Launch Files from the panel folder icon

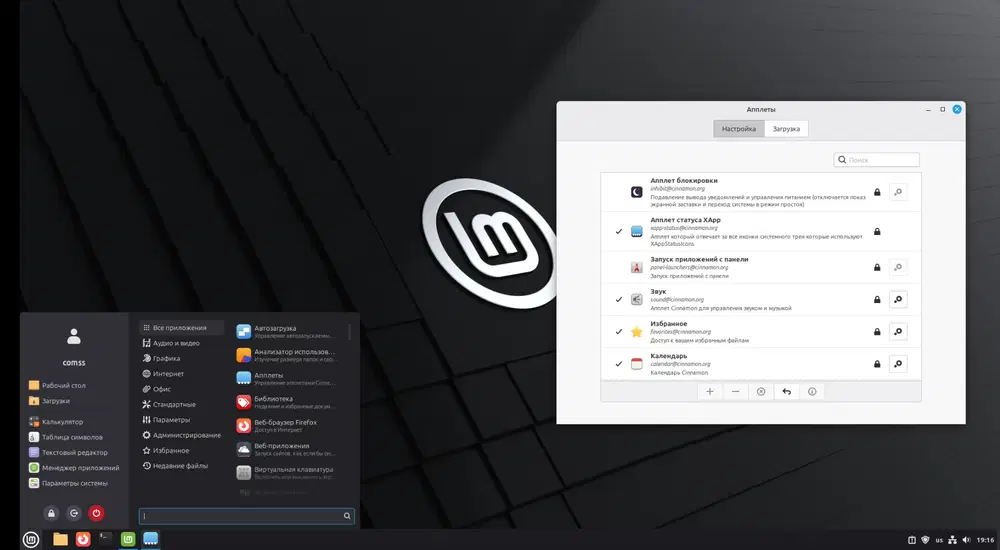(x=60, y=539)
